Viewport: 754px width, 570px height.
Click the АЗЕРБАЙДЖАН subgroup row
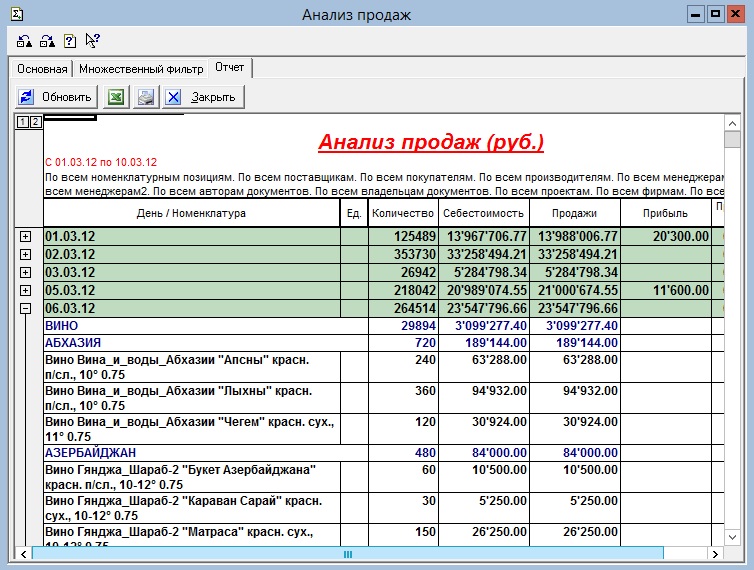coord(384,453)
